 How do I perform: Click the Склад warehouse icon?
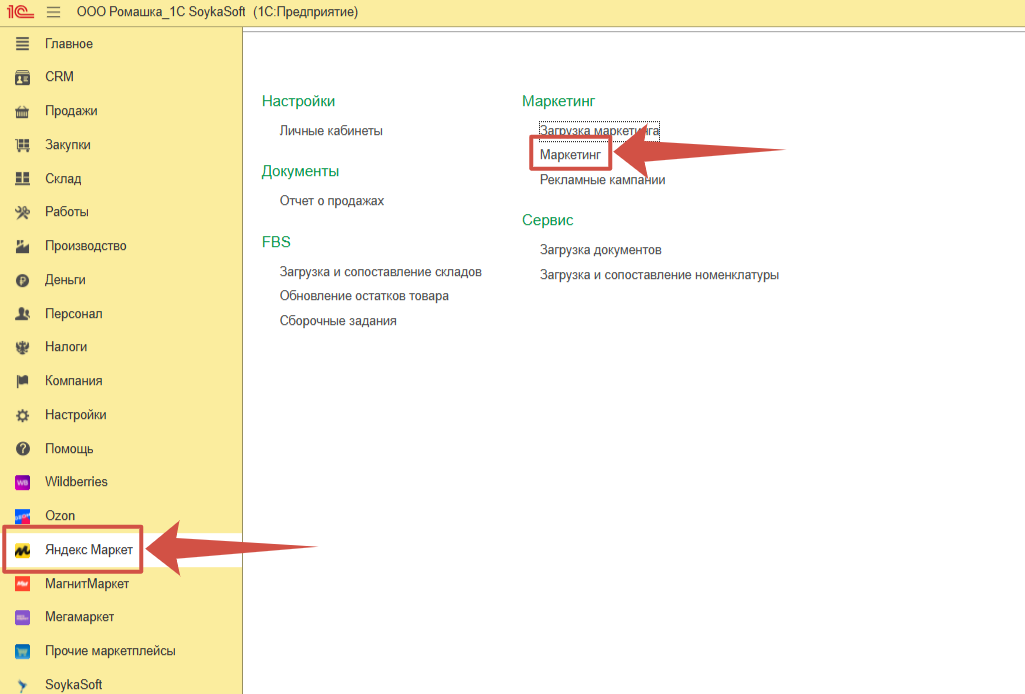tap(22, 179)
